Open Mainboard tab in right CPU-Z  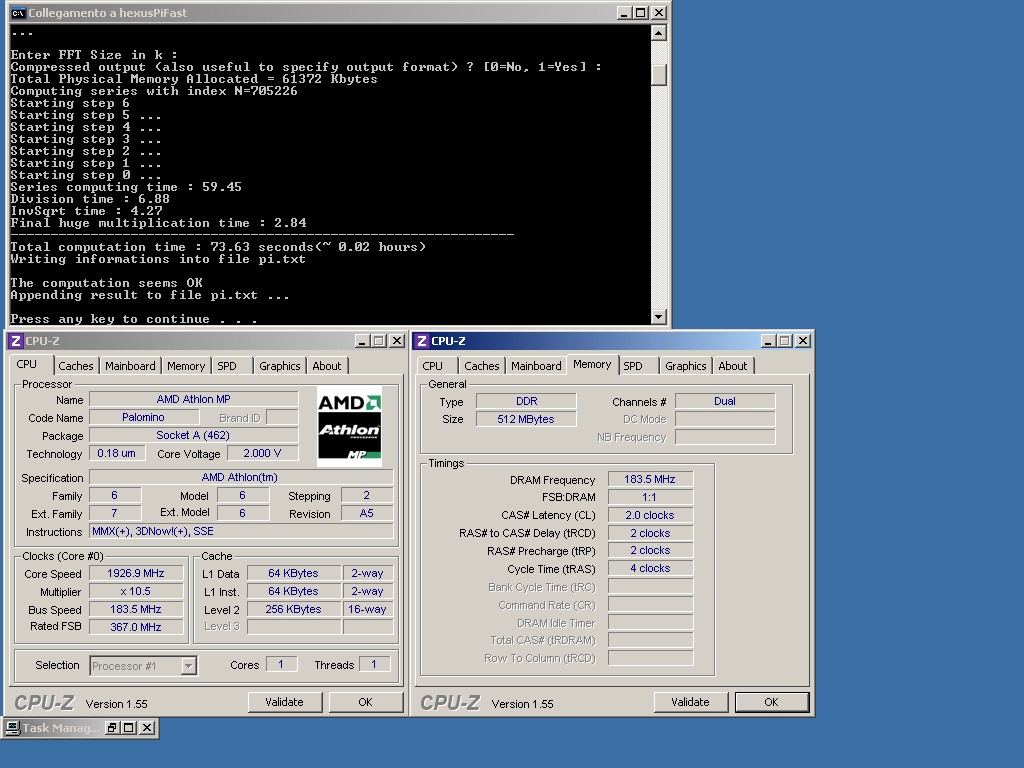point(536,366)
